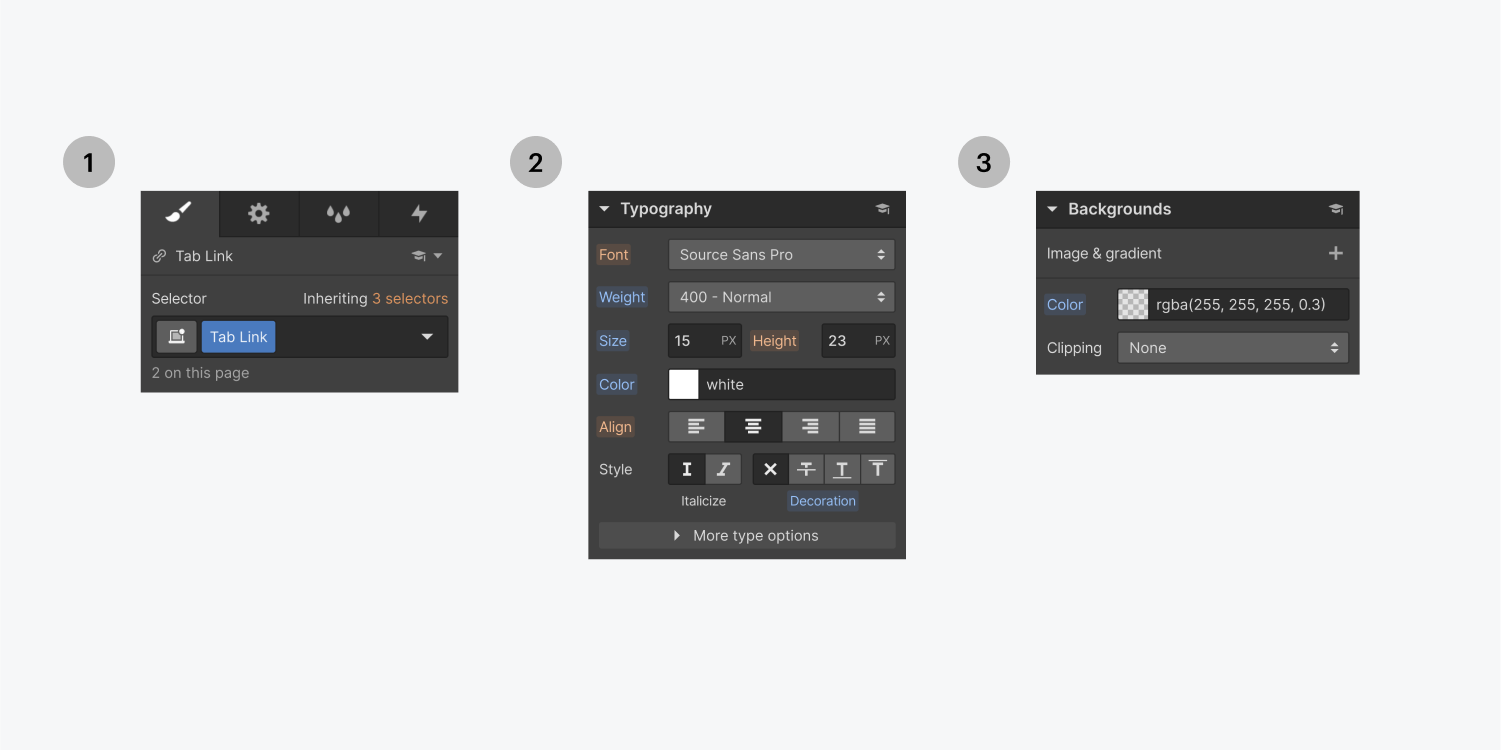Apply overline text decoration

click(x=877, y=468)
